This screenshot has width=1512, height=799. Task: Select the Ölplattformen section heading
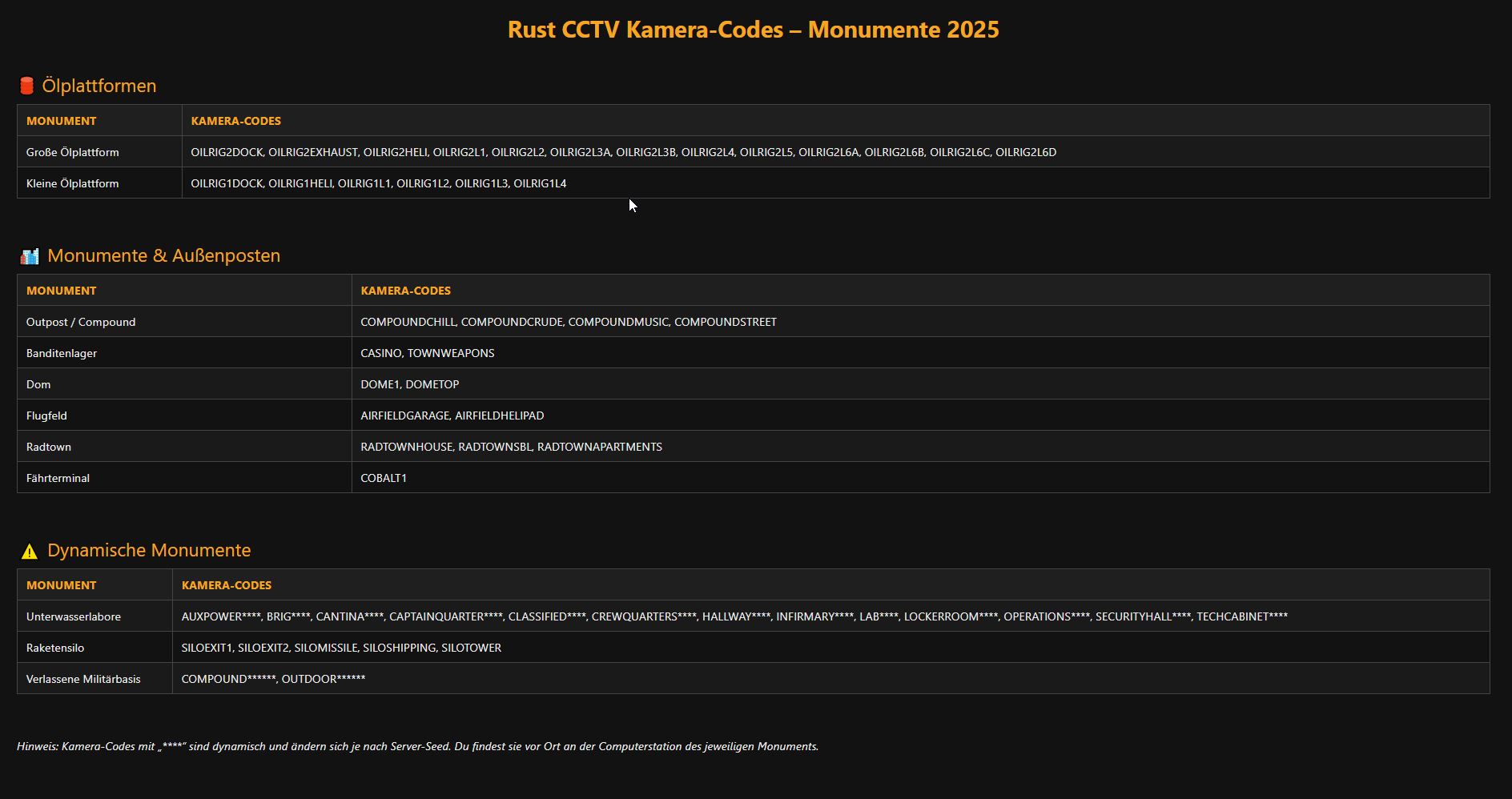click(99, 86)
